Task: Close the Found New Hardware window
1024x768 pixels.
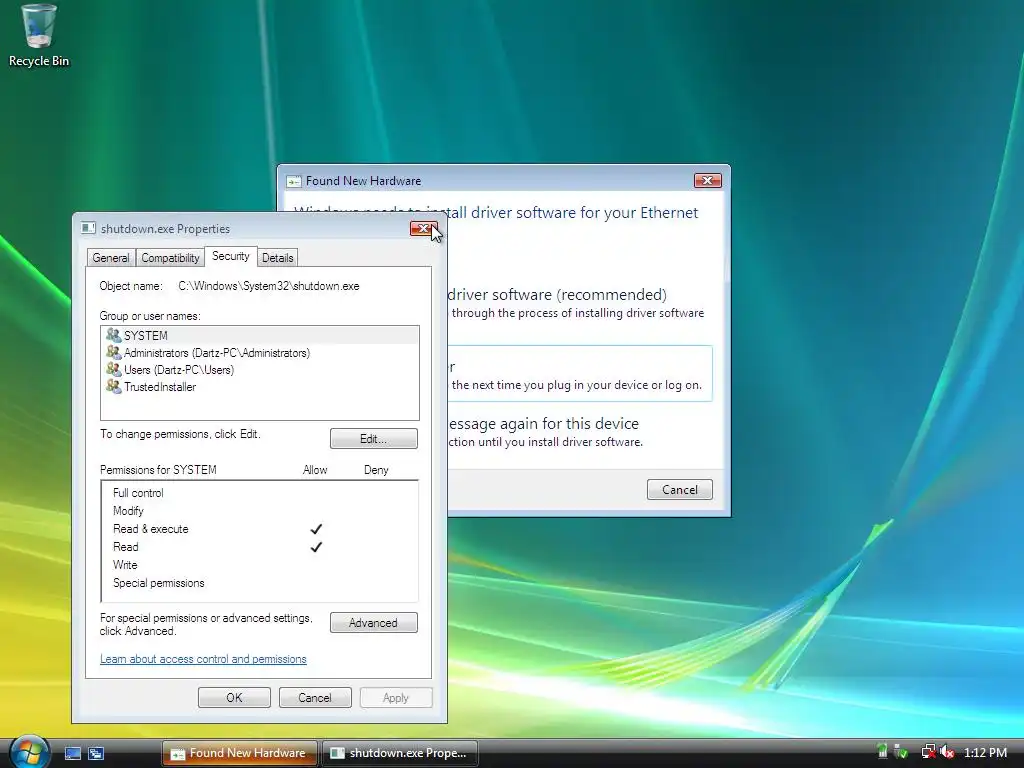Action: pos(707,180)
